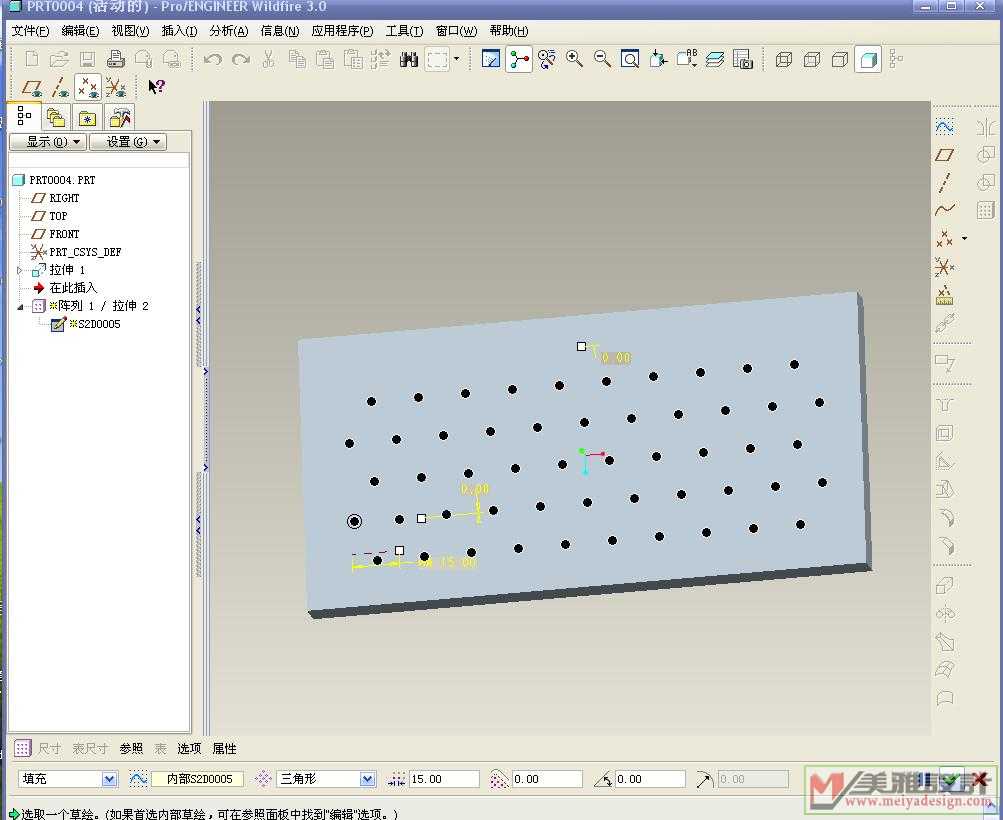Select PRT0004.PRT in model tree
The width and height of the screenshot is (1003, 820).
pyautogui.click(x=62, y=180)
